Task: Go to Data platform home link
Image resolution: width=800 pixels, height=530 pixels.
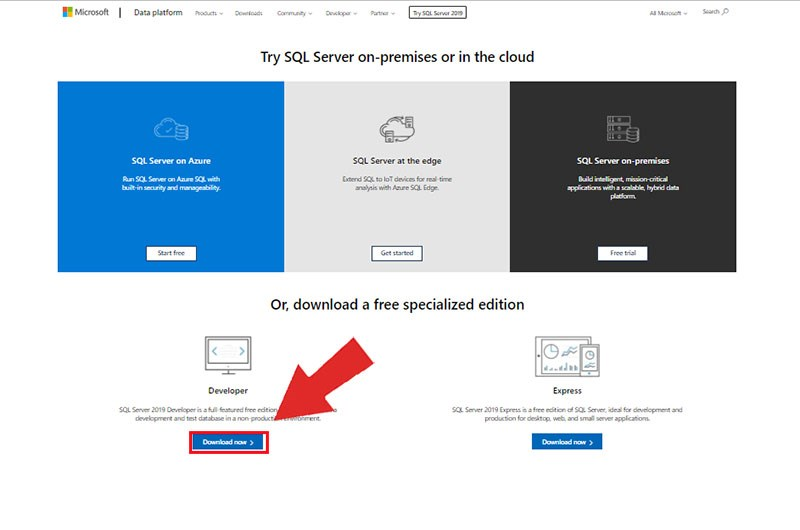Action: pos(159,13)
